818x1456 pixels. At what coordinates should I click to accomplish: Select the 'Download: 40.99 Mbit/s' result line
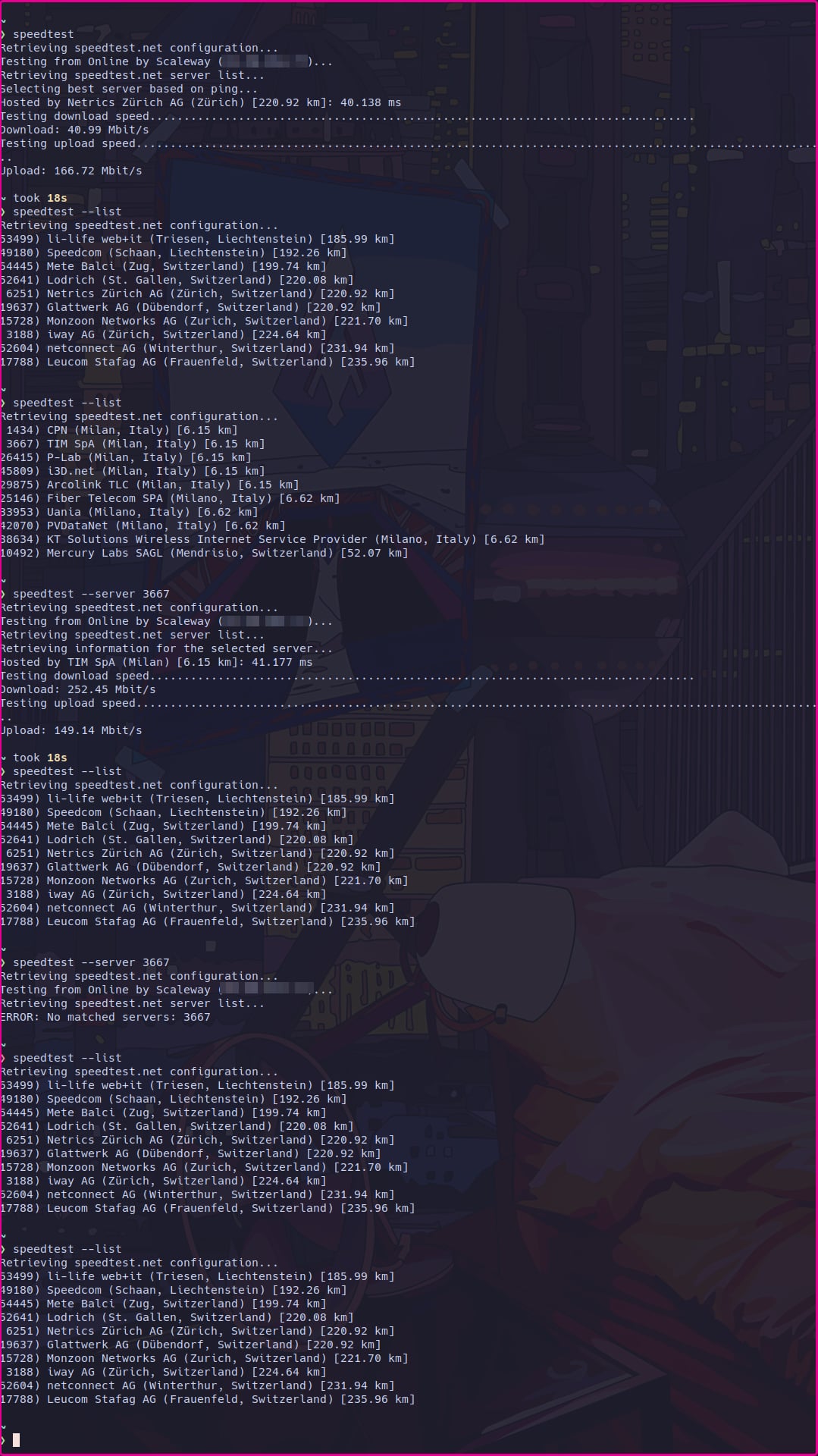click(x=74, y=130)
